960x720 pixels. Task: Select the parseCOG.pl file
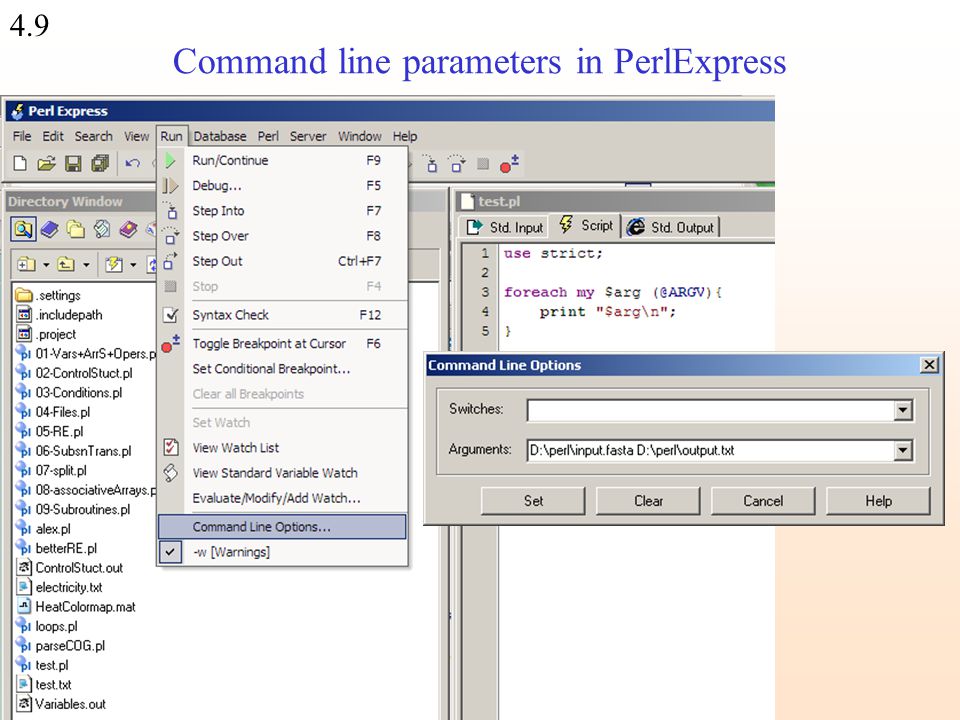pyautogui.click(x=61, y=646)
